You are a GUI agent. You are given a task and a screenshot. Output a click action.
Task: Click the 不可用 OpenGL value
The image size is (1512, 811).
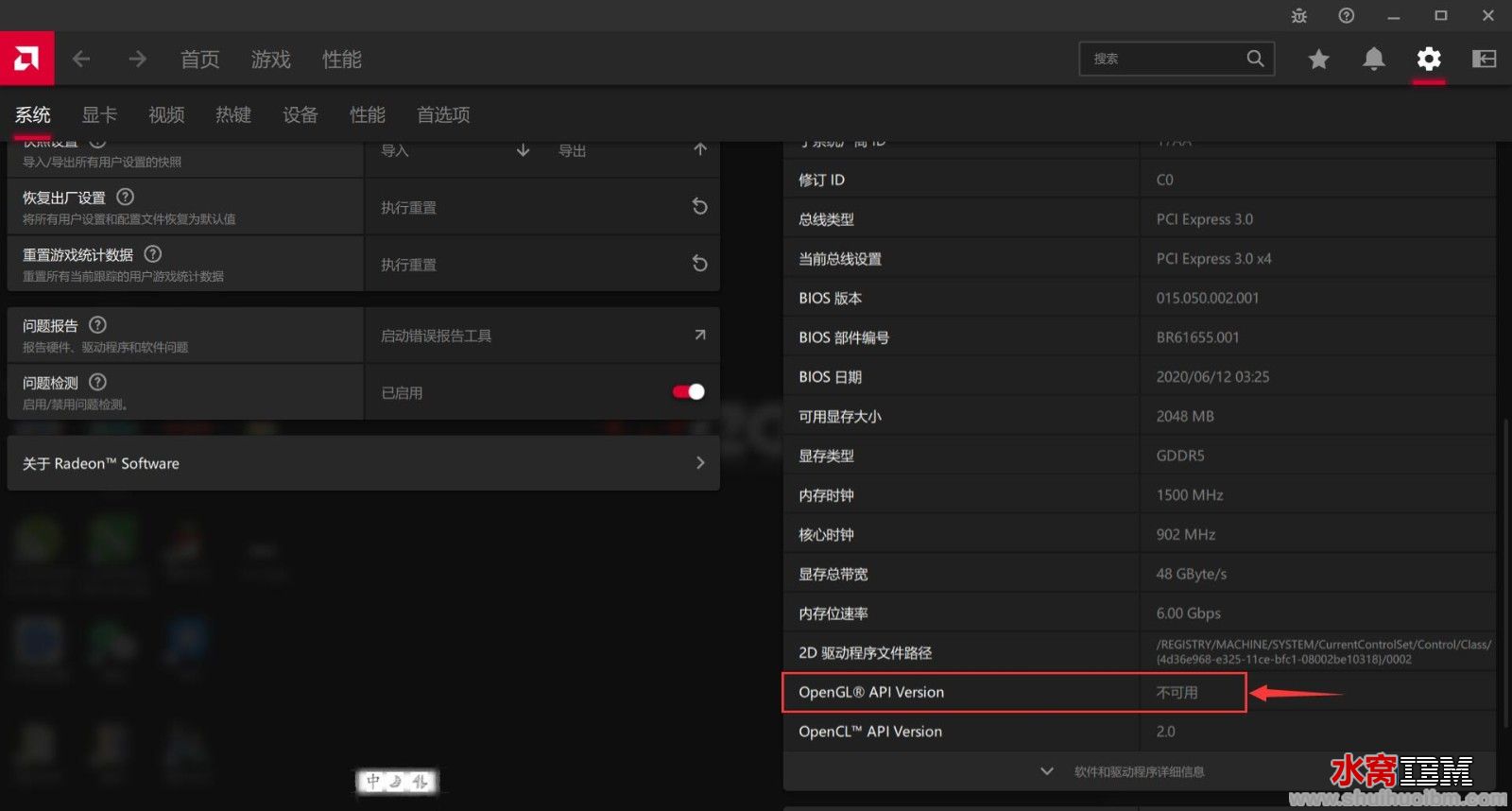(1177, 693)
